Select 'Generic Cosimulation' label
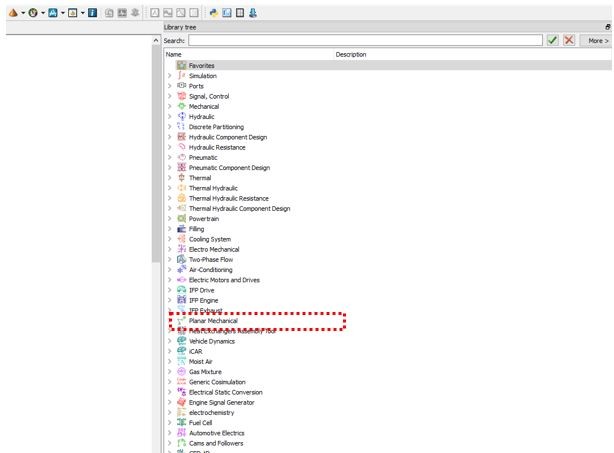This screenshot has width=614, height=453. pos(217,382)
